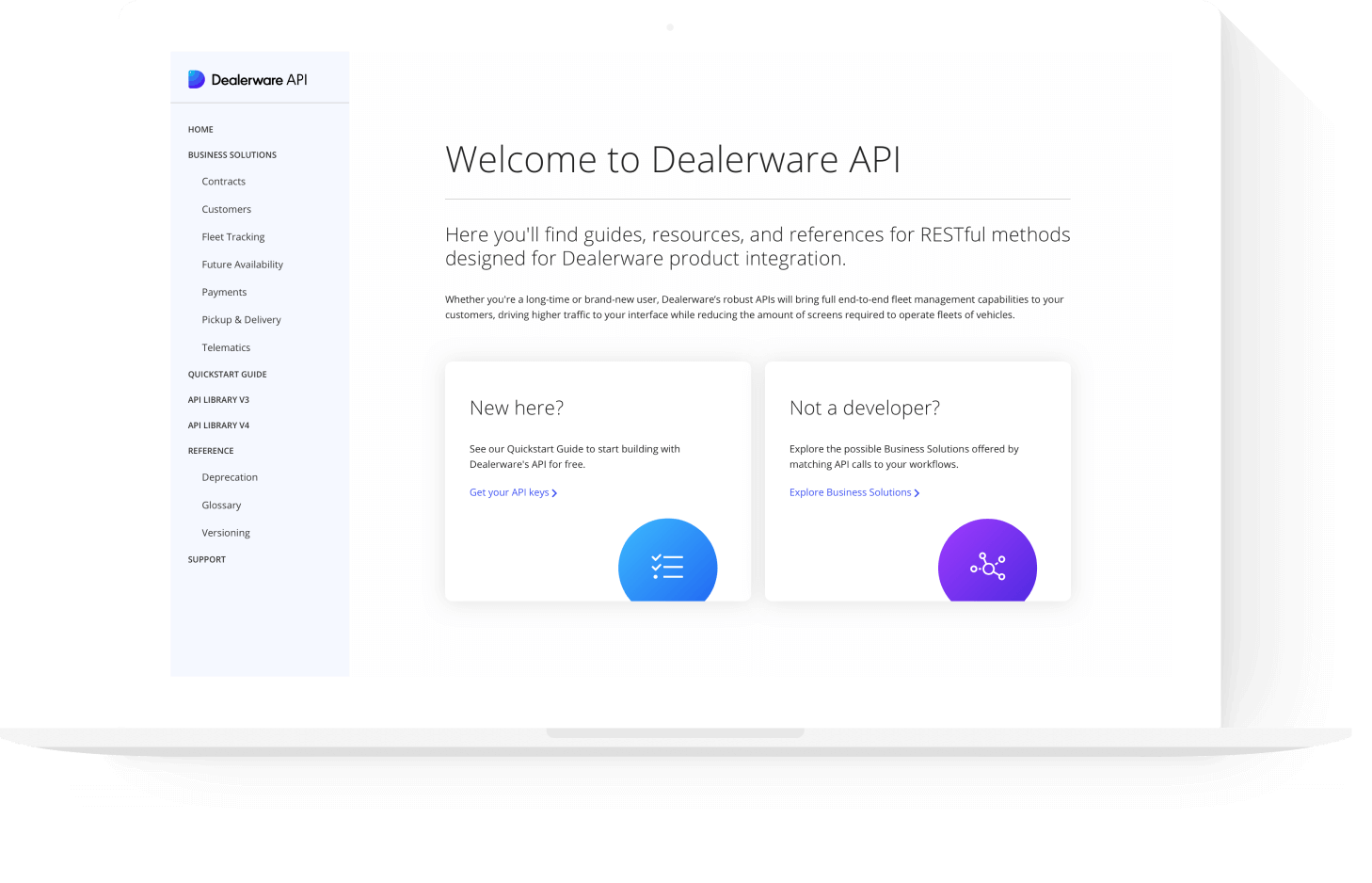Click the New here? card heading
This screenshot has height=883, width=1372.
tap(517, 408)
